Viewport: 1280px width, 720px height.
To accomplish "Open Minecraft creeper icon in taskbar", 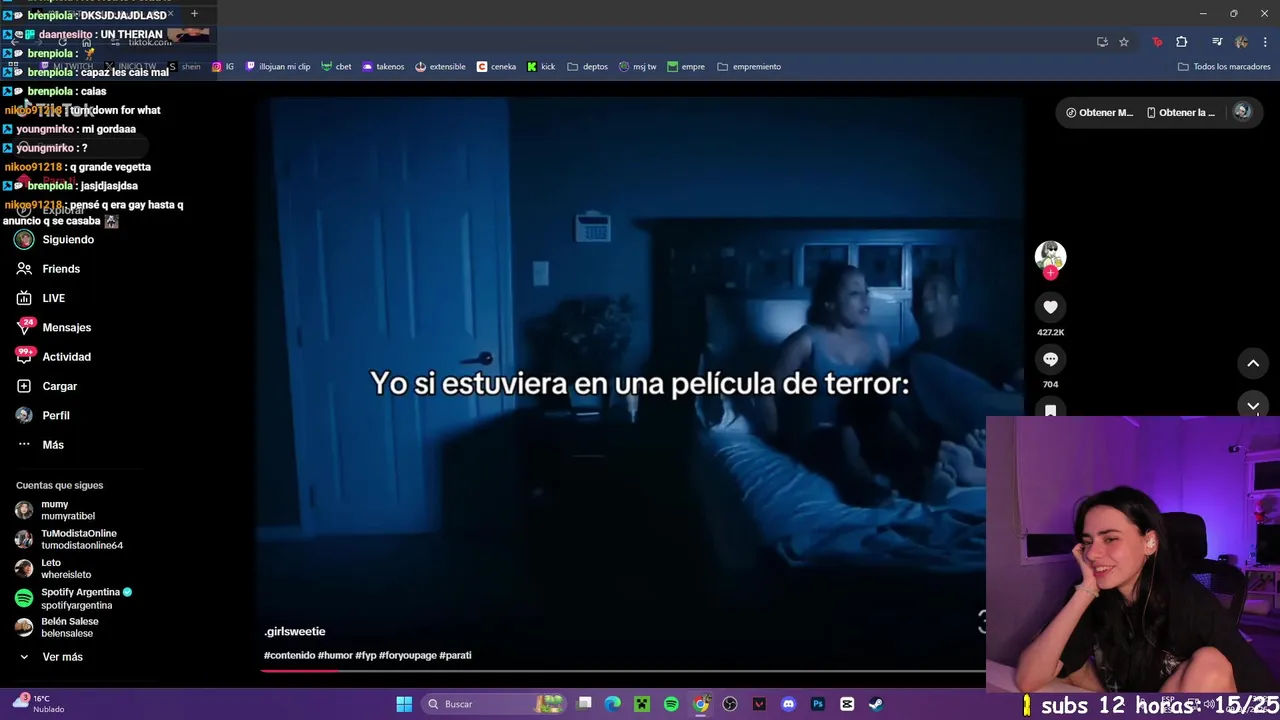I will [x=642, y=704].
